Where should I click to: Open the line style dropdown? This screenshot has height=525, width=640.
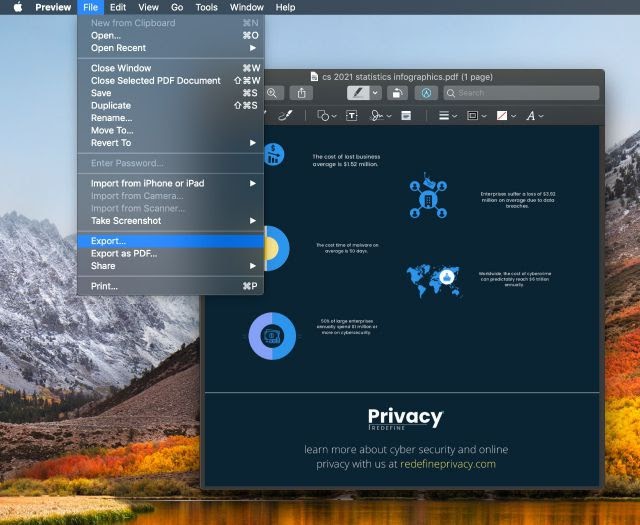point(445,116)
